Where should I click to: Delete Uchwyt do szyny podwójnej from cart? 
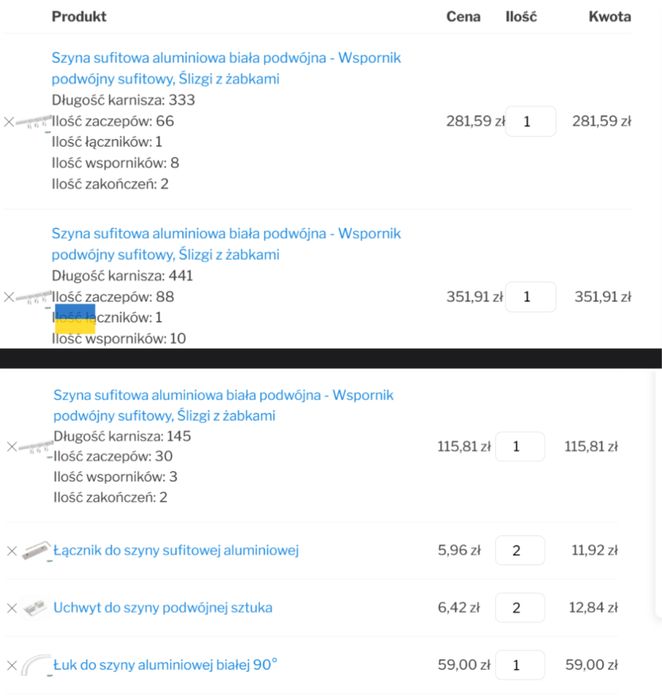(x=12, y=608)
